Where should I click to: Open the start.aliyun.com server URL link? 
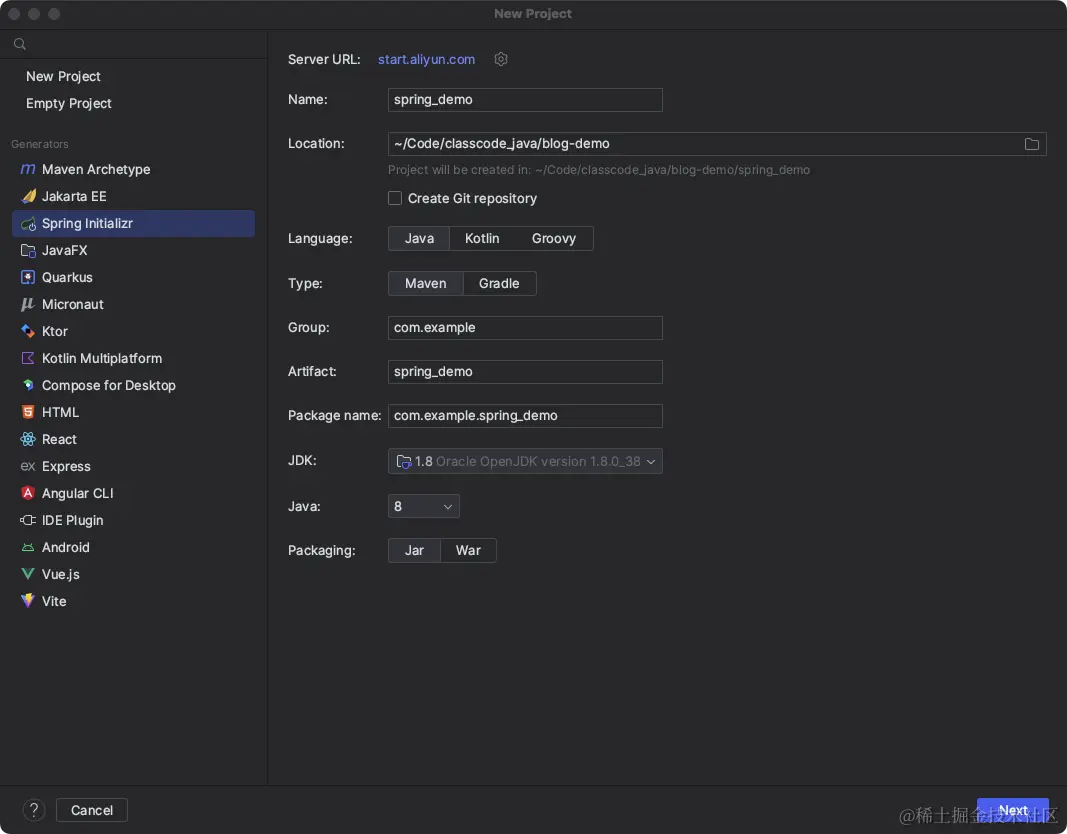tap(427, 59)
